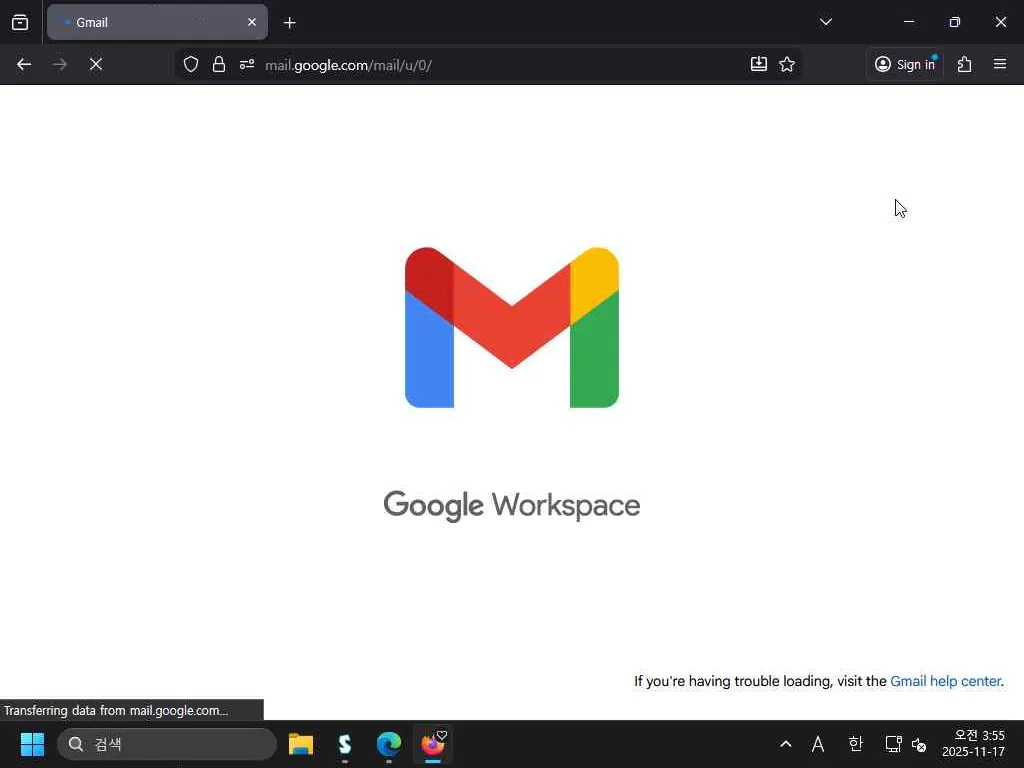Launch Microsoft Edge from taskbar

(389, 744)
